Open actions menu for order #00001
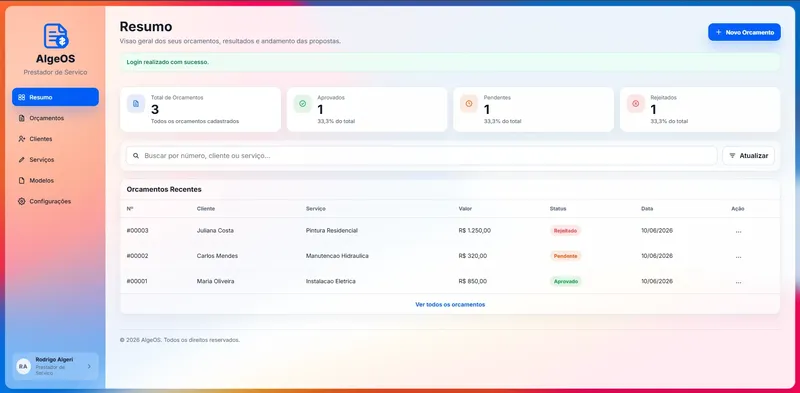Viewport: 800px width, 393px height. pos(738,282)
